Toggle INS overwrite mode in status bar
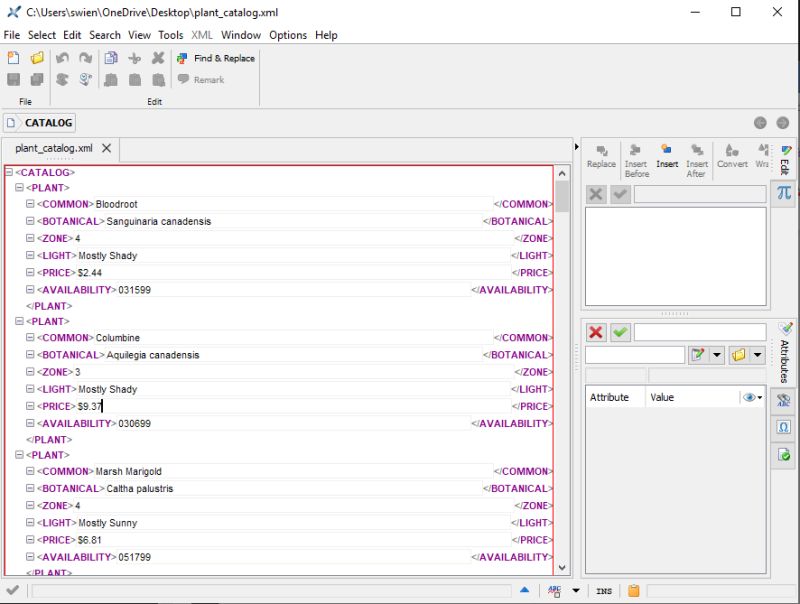This screenshot has width=800, height=604. pos(604,592)
